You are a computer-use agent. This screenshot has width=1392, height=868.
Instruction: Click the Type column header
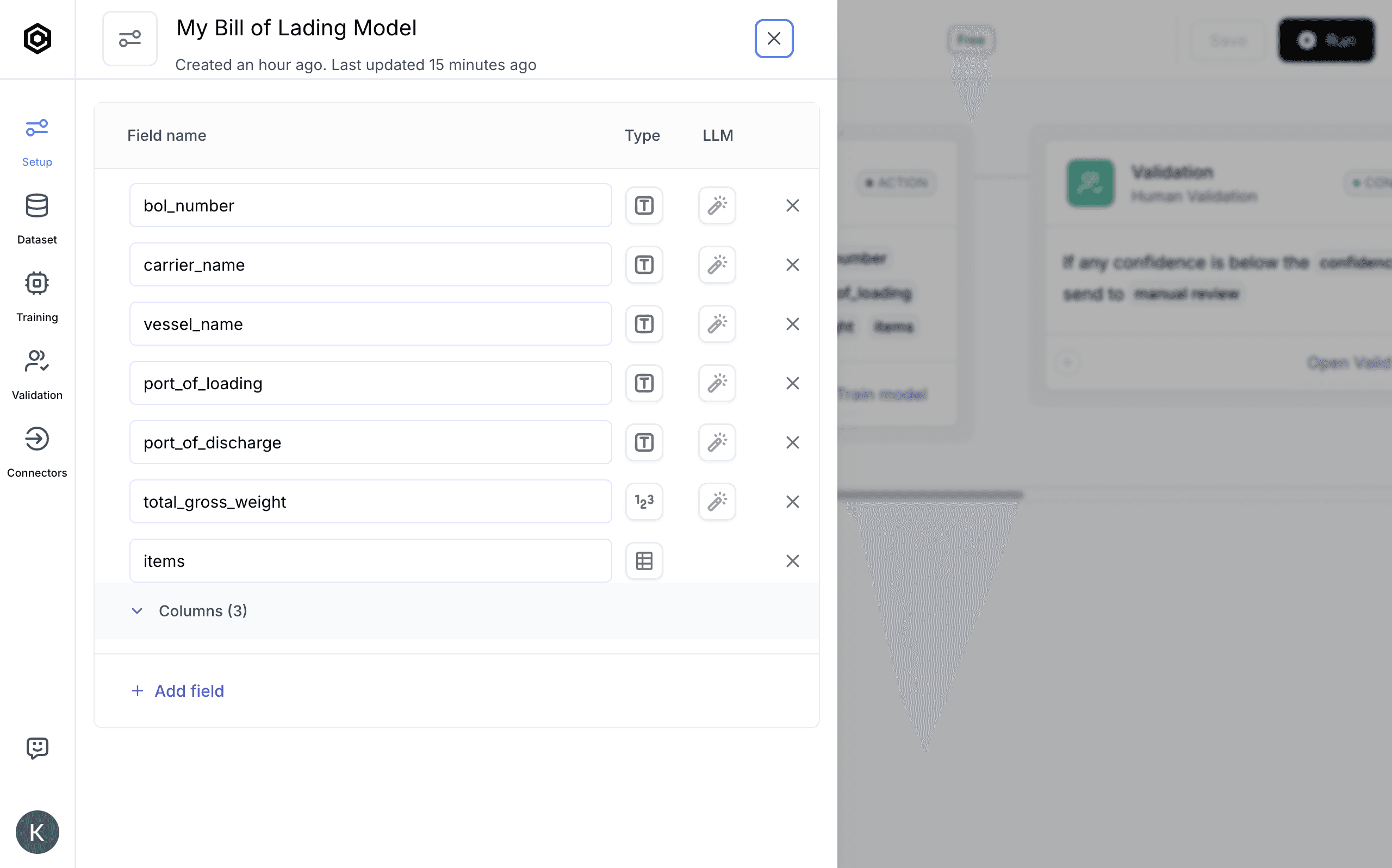642,135
